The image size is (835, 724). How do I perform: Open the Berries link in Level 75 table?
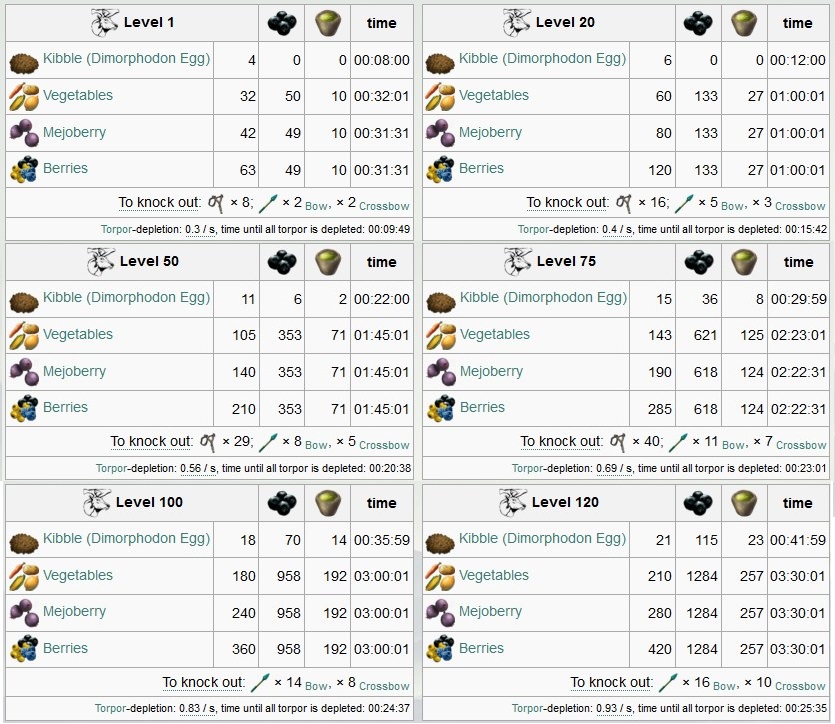482,407
